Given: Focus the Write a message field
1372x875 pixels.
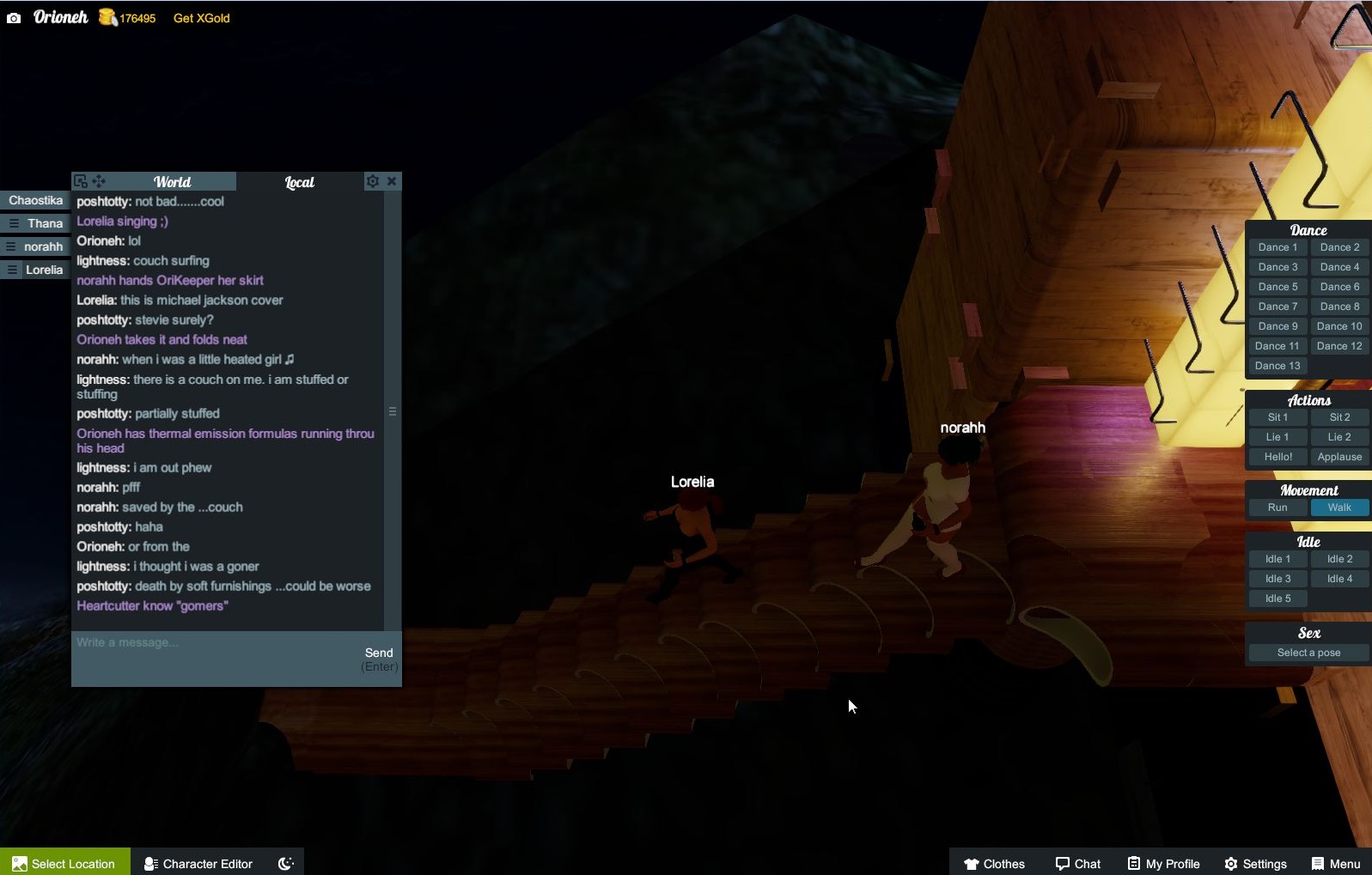Looking at the screenshot, I should [215, 658].
